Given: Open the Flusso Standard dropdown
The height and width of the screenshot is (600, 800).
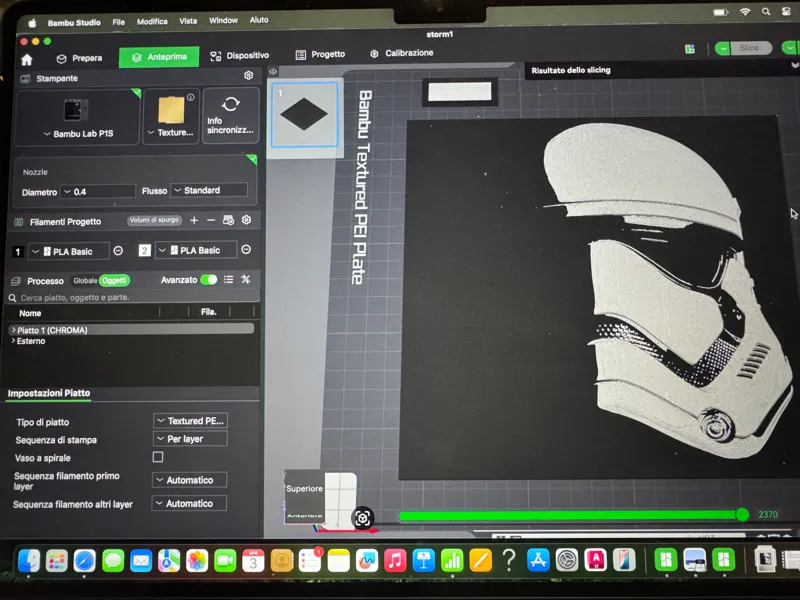Looking at the screenshot, I should coord(209,190).
